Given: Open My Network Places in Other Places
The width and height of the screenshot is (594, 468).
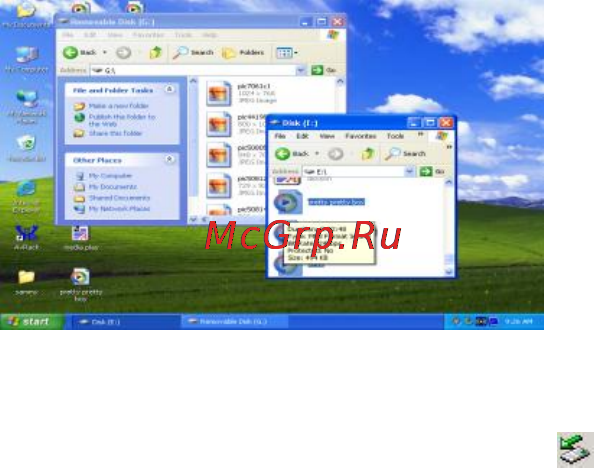Looking at the screenshot, I should 119,209.
